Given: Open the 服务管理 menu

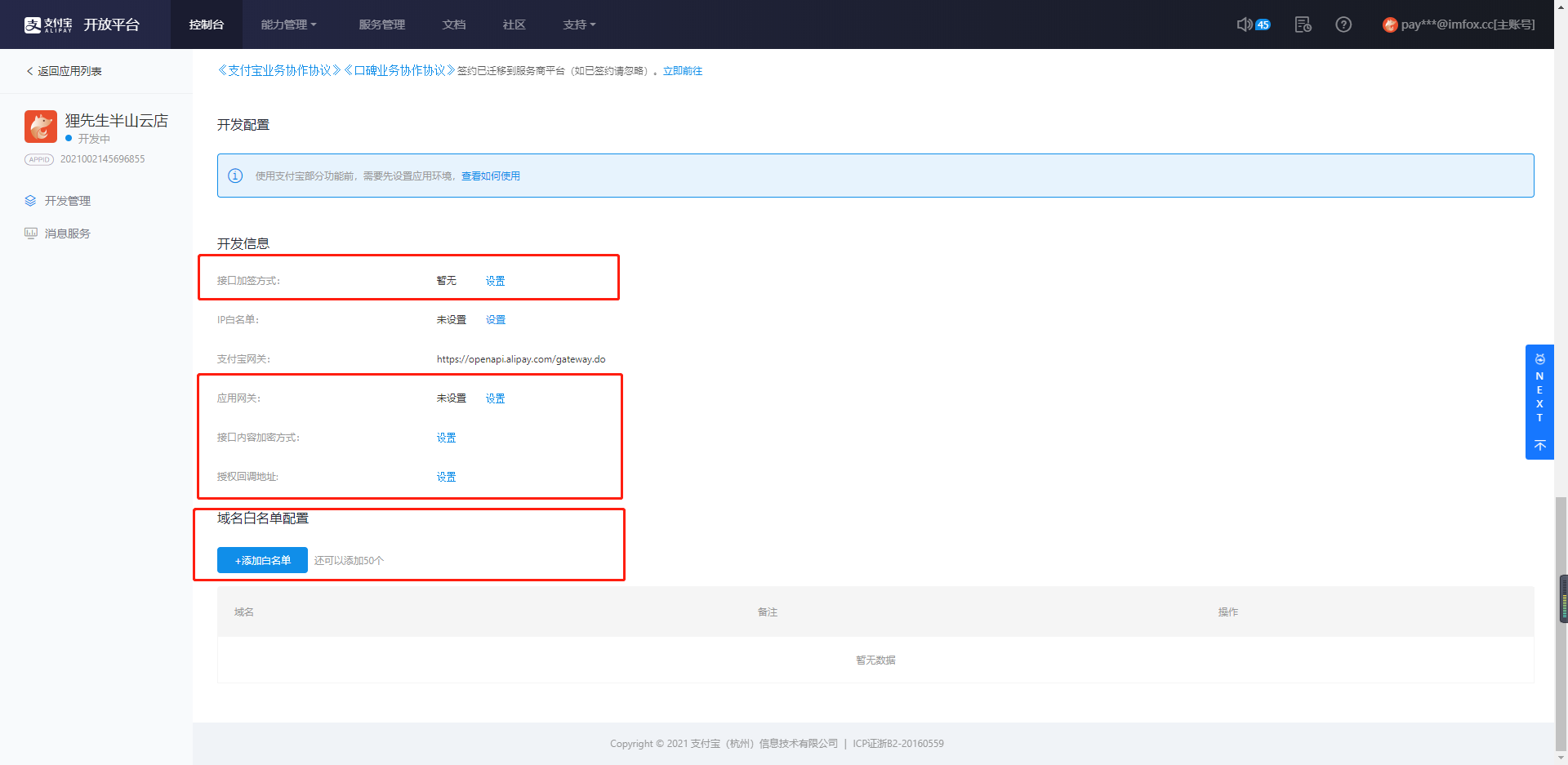Looking at the screenshot, I should pyautogui.click(x=381, y=24).
